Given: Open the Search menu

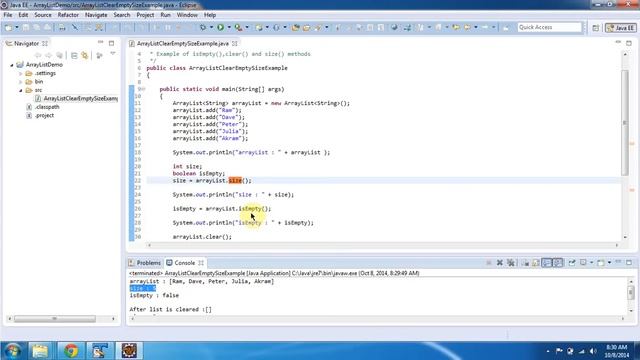Looking at the screenshot, I should click(x=122, y=15).
